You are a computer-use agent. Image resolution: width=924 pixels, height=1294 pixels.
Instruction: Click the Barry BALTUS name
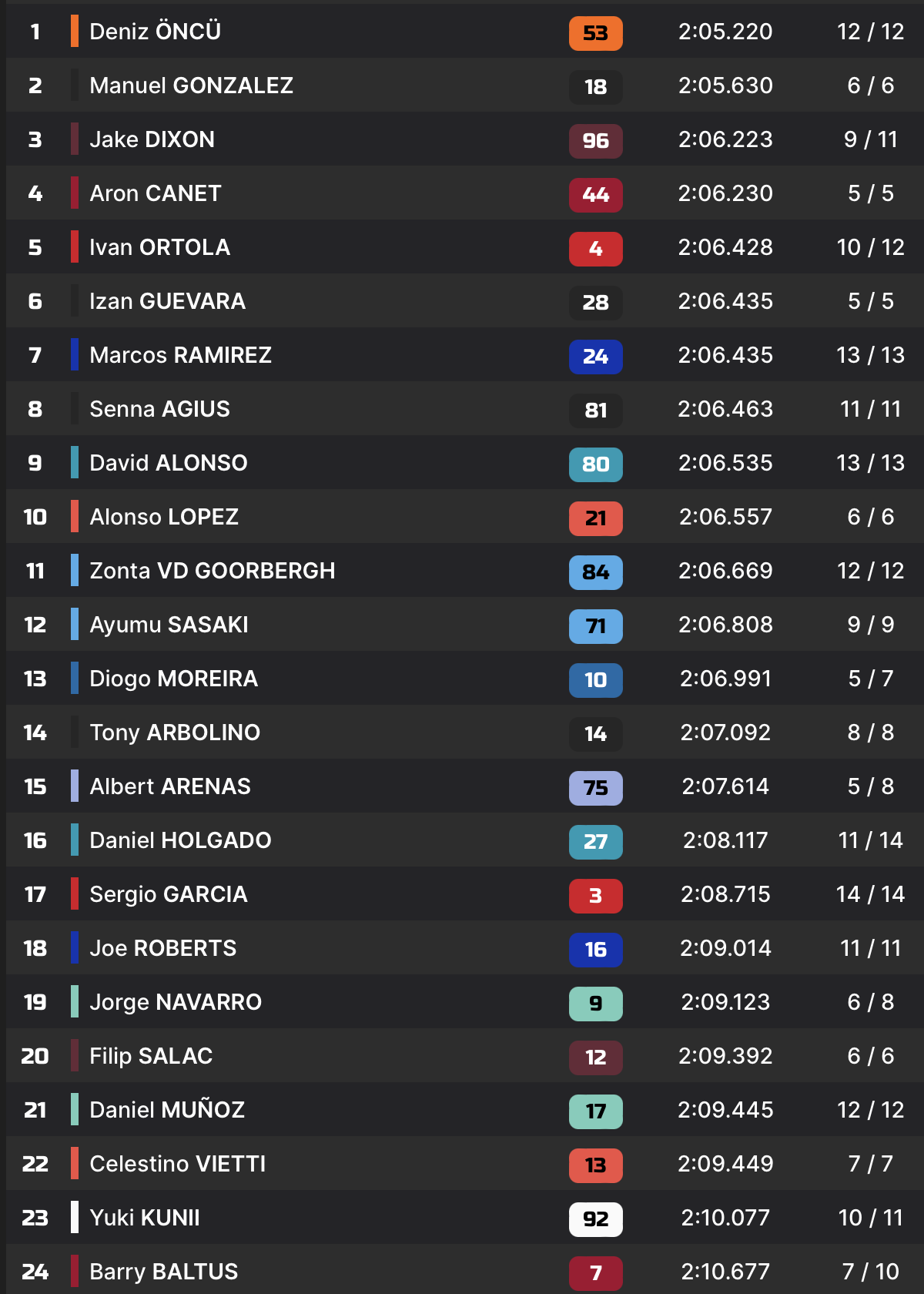tap(163, 1272)
